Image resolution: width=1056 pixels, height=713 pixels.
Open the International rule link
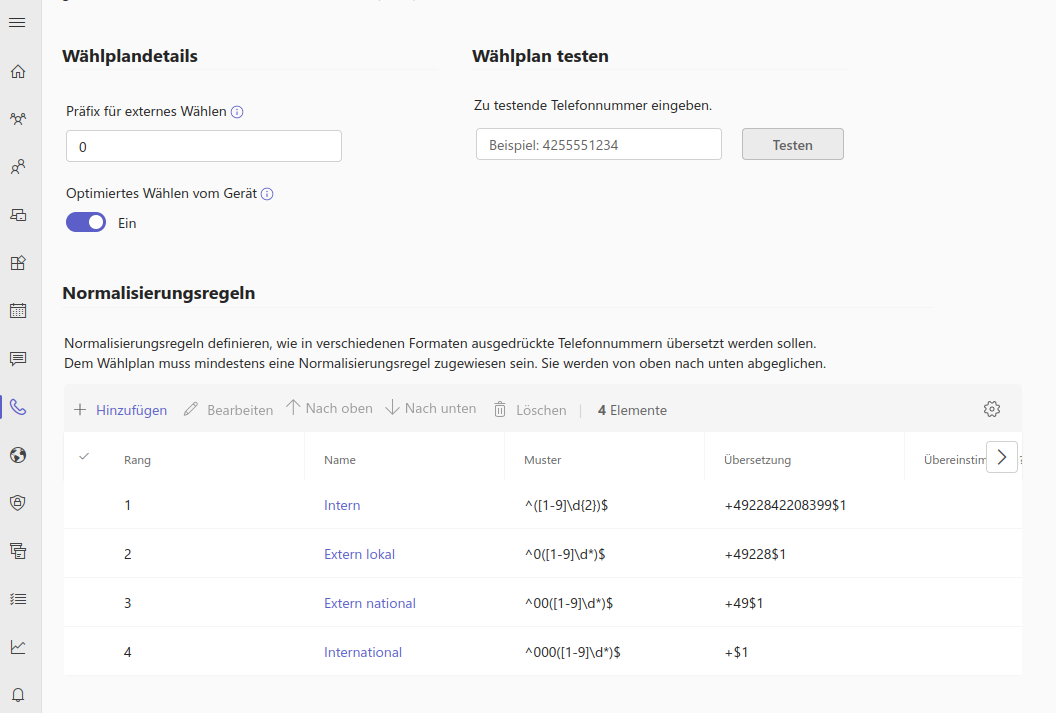pyautogui.click(x=362, y=652)
